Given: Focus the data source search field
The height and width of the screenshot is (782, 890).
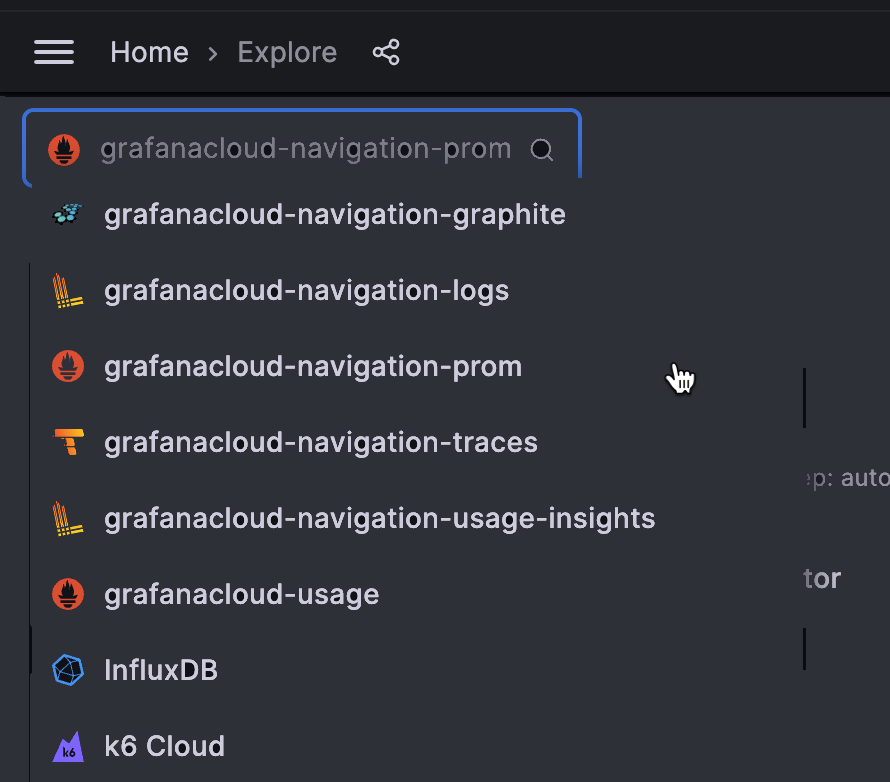Looking at the screenshot, I should tap(305, 150).
